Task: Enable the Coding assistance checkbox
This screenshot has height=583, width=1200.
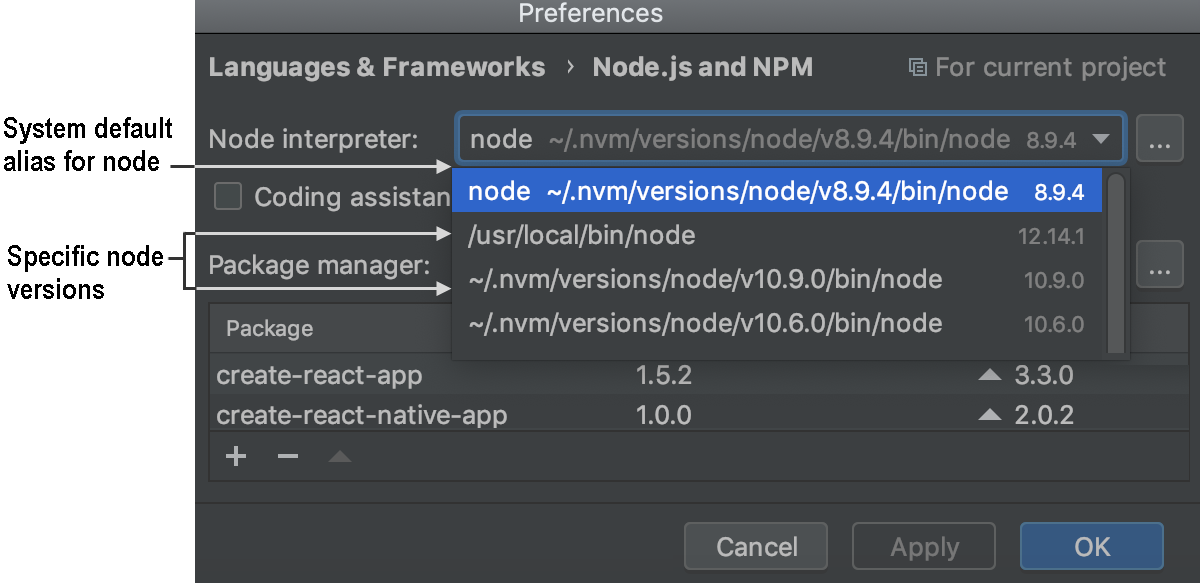Action: click(x=229, y=196)
